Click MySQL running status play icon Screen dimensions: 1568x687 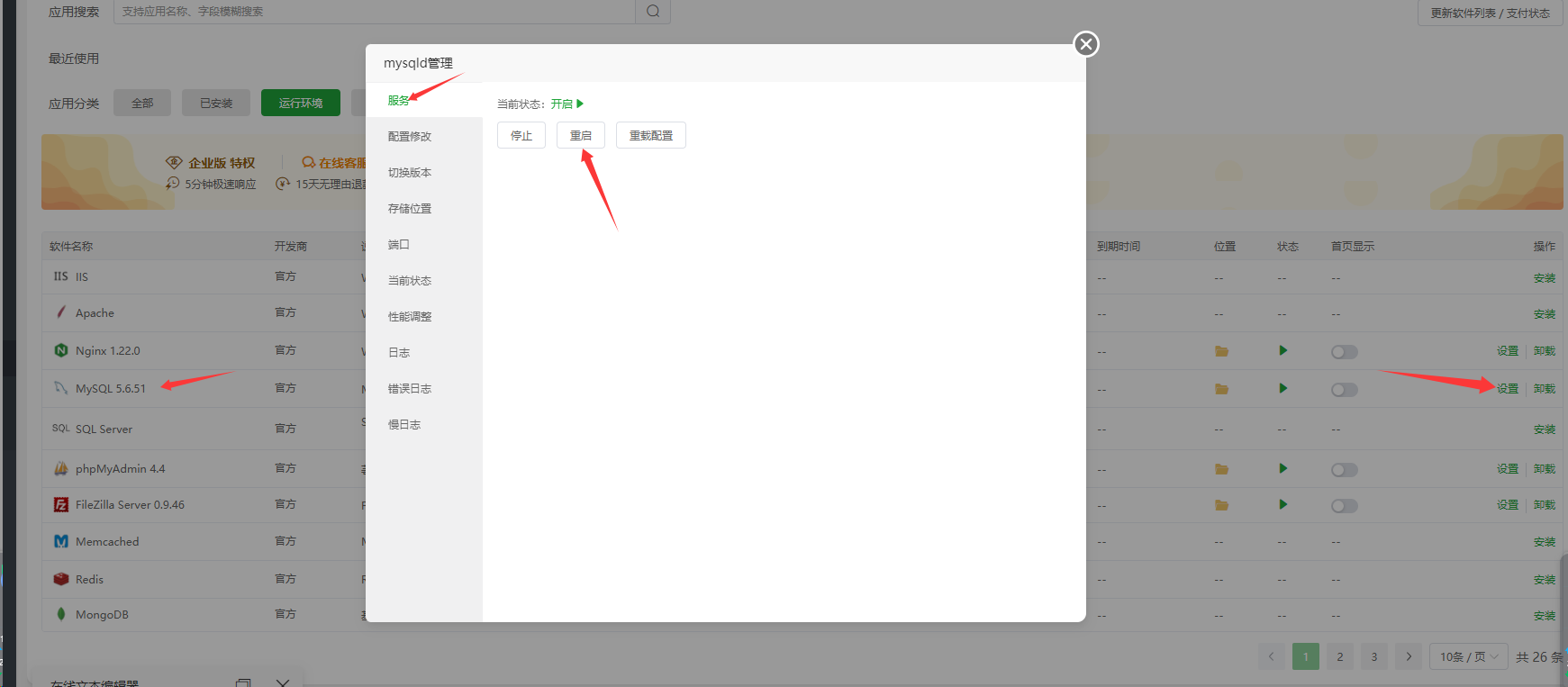point(1283,388)
